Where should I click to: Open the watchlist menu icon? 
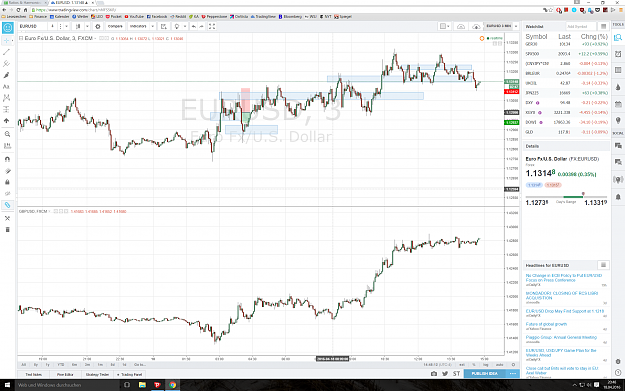[x=603, y=26]
